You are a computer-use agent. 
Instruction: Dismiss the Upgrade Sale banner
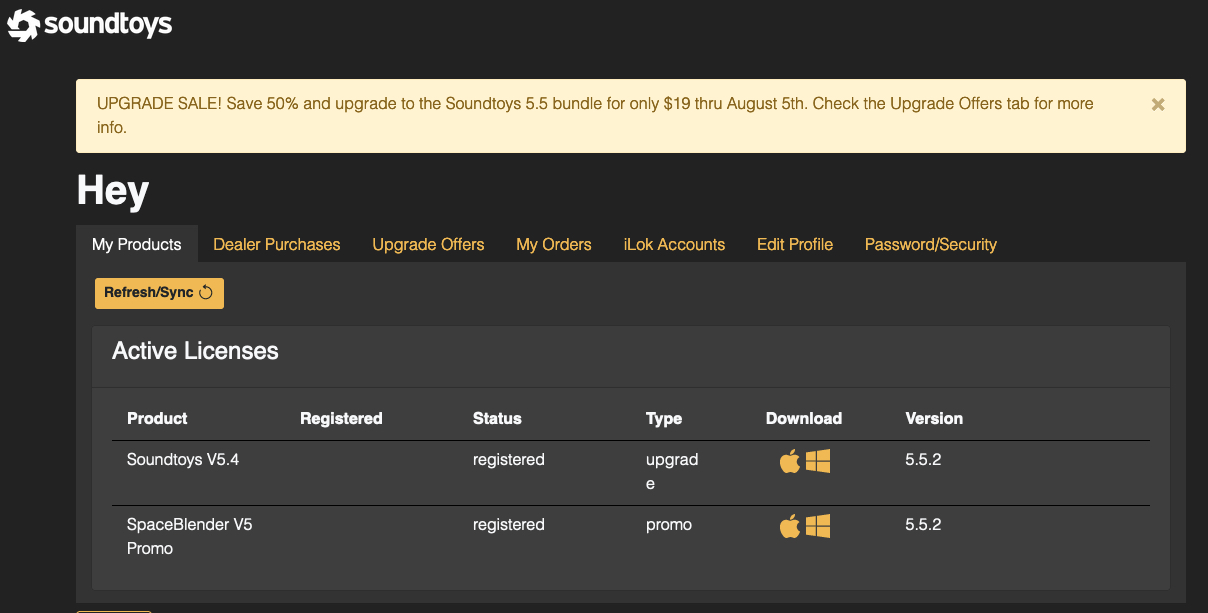[x=1158, y=104]
